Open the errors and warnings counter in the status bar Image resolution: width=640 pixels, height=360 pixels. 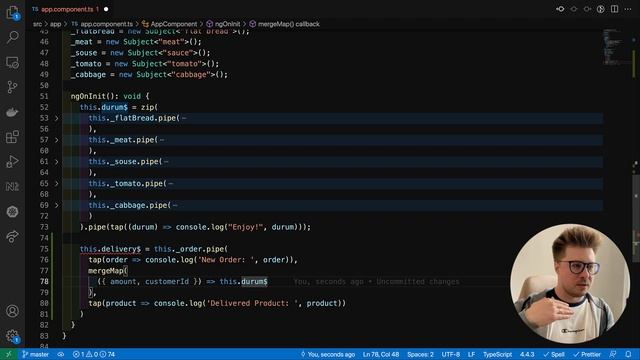(x=94, y=354)
